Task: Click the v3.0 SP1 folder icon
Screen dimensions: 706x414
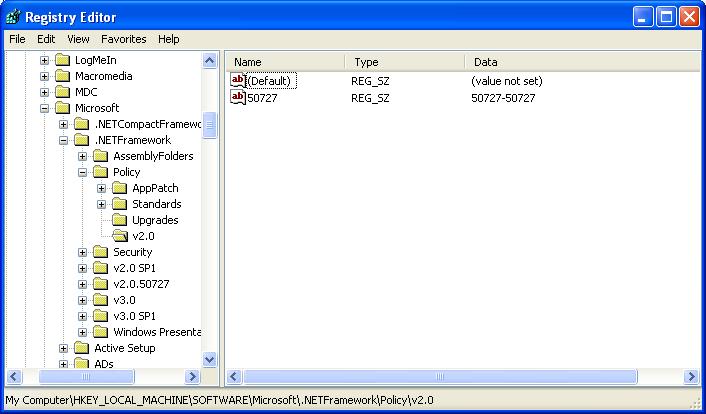Action: [x=100, y=316]
